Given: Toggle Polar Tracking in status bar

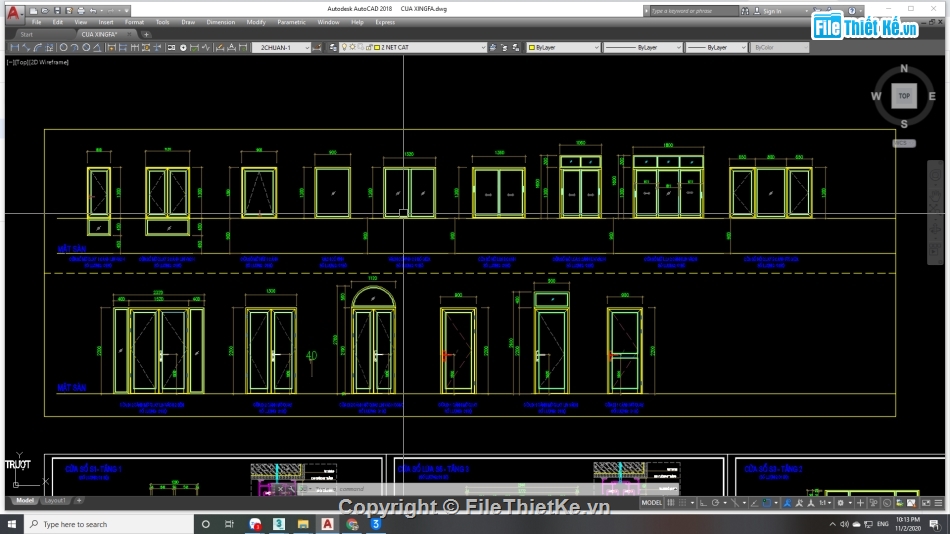Looking at the screenshot, I should click(x=716, y=502).
